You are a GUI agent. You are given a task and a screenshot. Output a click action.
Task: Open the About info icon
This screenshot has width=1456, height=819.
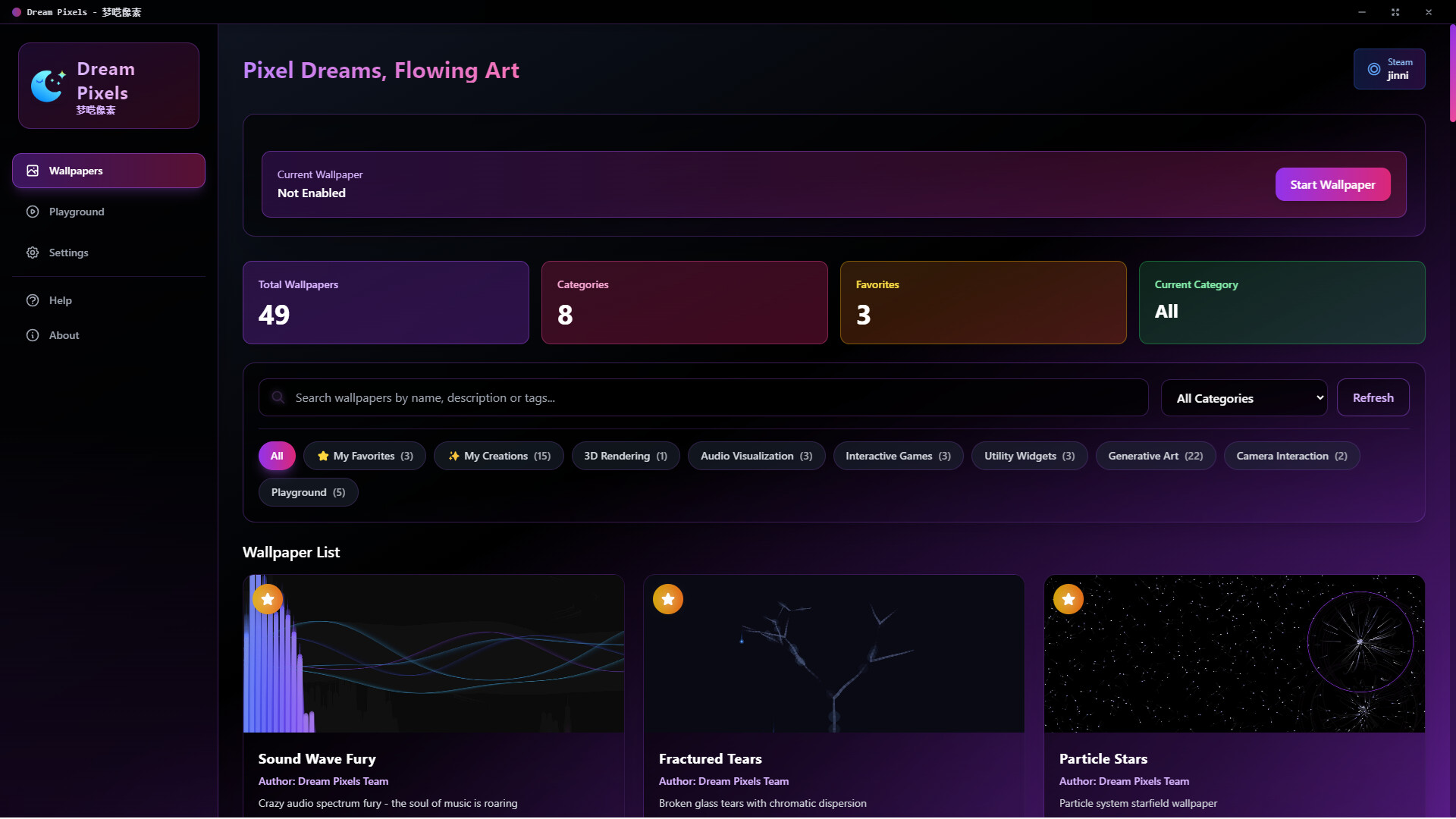point(32,335)
